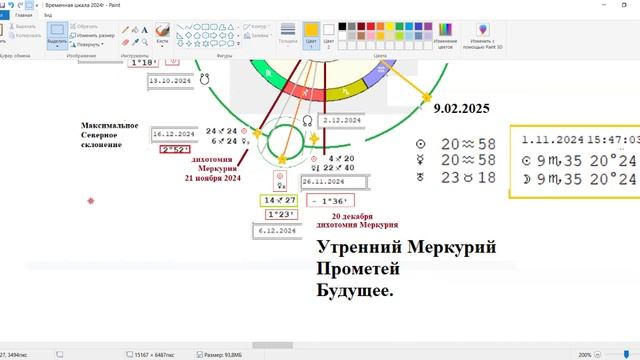Choose the Oval shape
Viewport: 640px width, 360px height.
tap(197, 27)
